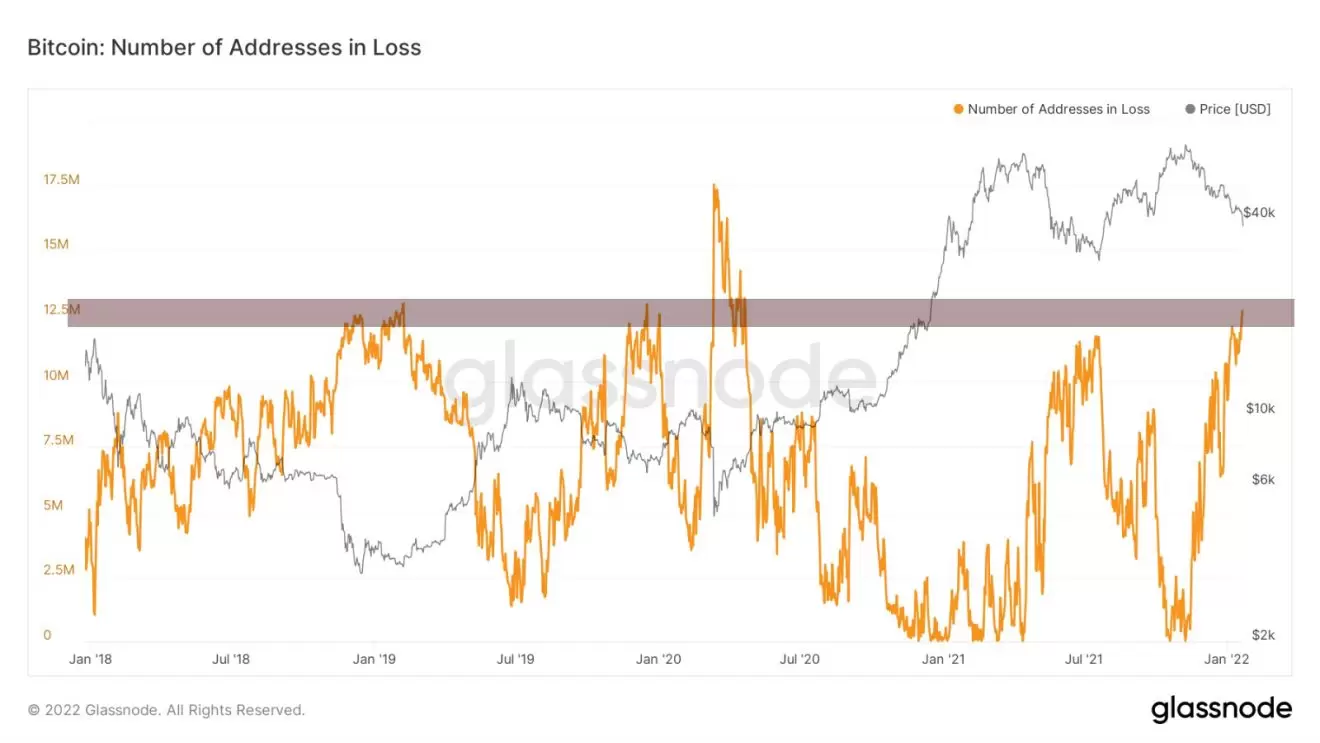The height and width of the screenshot is (743, 1320).
Task: Select the $2k price axis label
Action: click(1261, 636)
